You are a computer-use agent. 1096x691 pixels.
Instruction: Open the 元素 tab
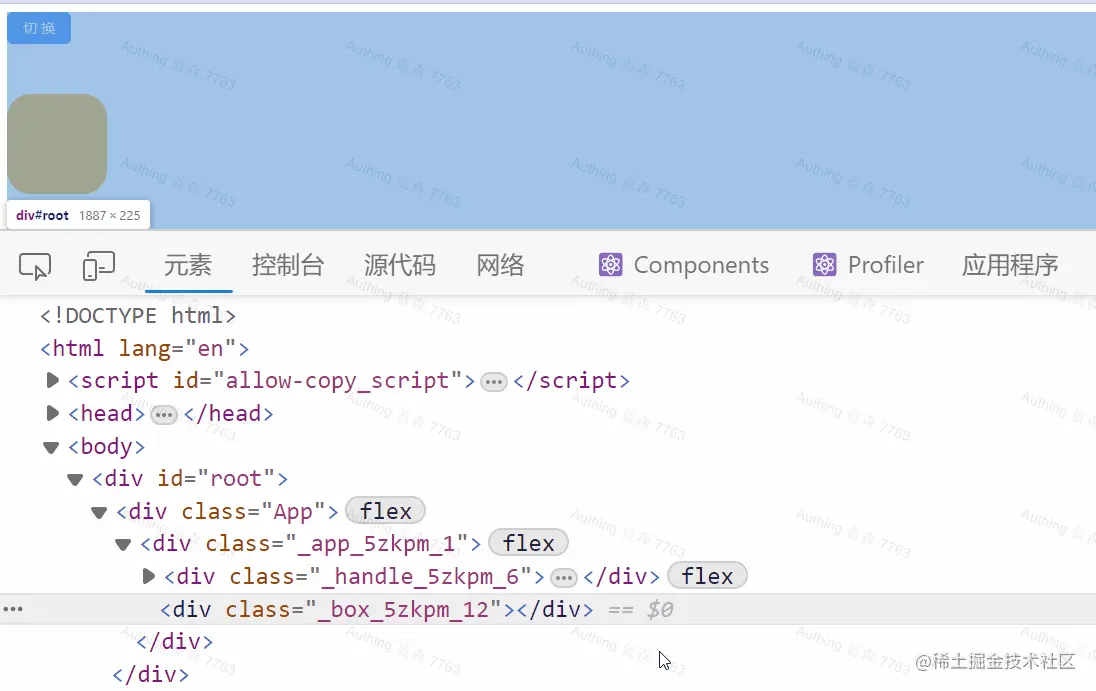point(188,266)
